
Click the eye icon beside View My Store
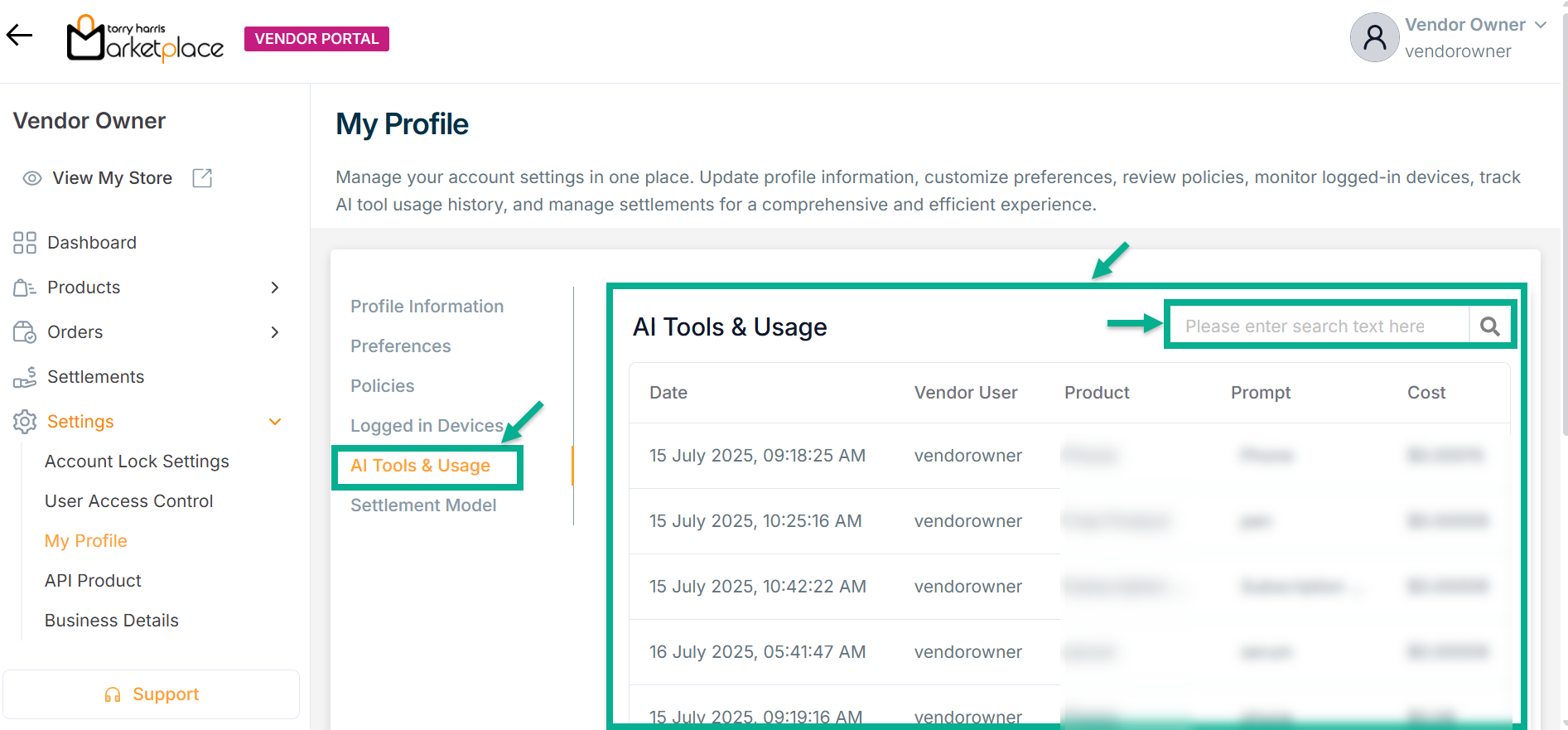[32, 178]
